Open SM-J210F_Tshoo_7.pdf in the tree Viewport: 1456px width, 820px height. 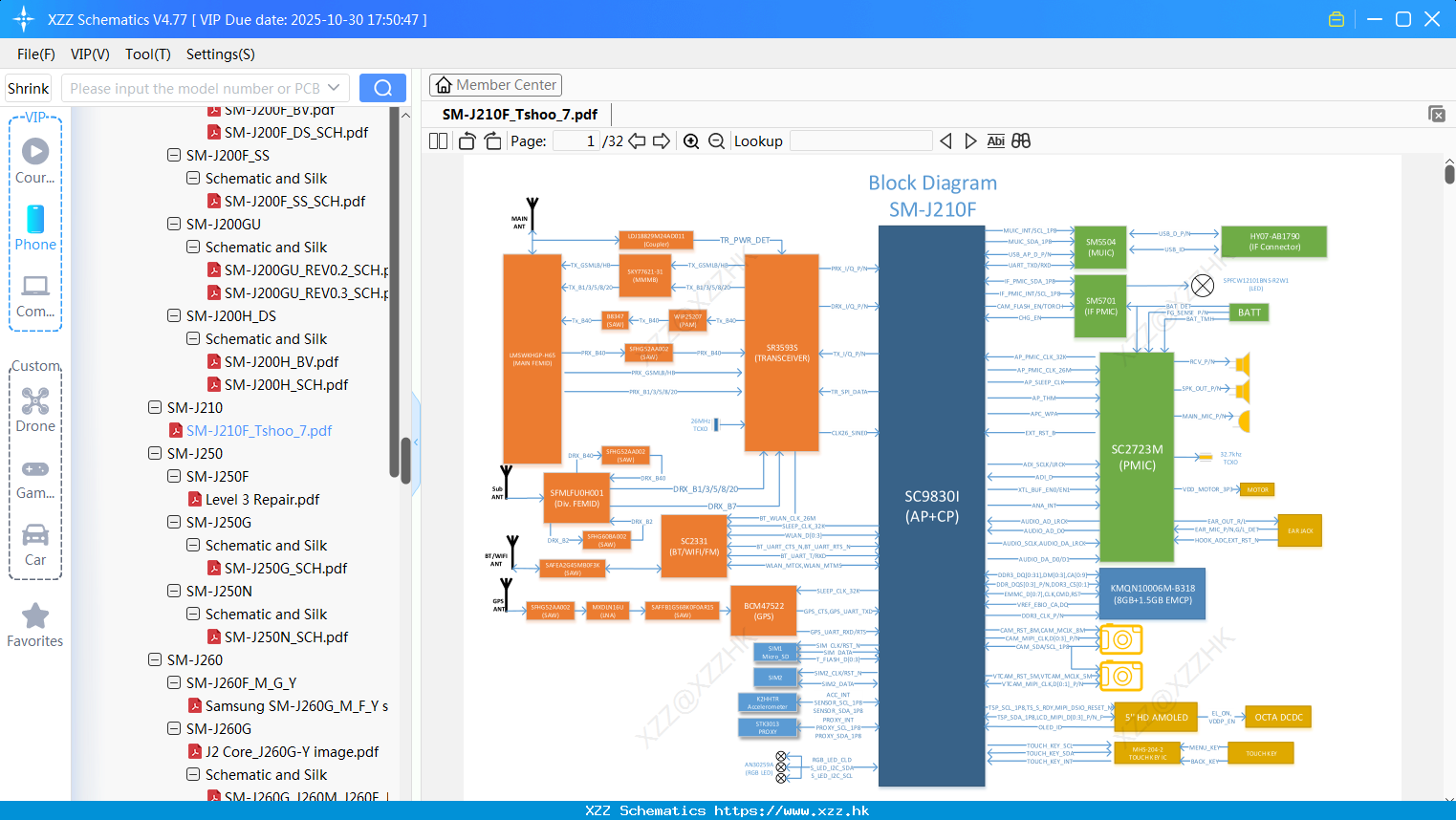pyautogui.click(x=259, y=431)
